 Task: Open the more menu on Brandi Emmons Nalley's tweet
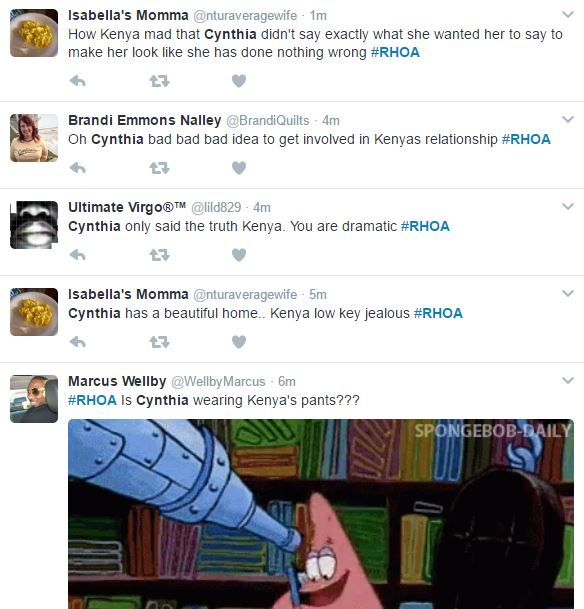(x=568, y=119)
